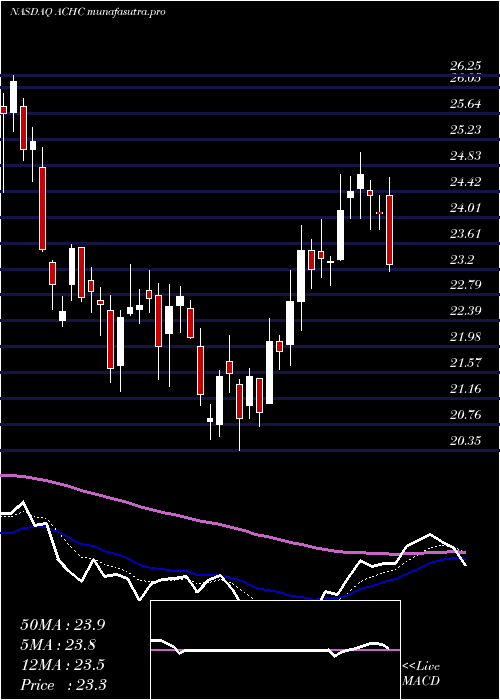This screenshot has height=700, width=500.
Task: Click the 26.25 price axis label
Action: tap(465, 66)
